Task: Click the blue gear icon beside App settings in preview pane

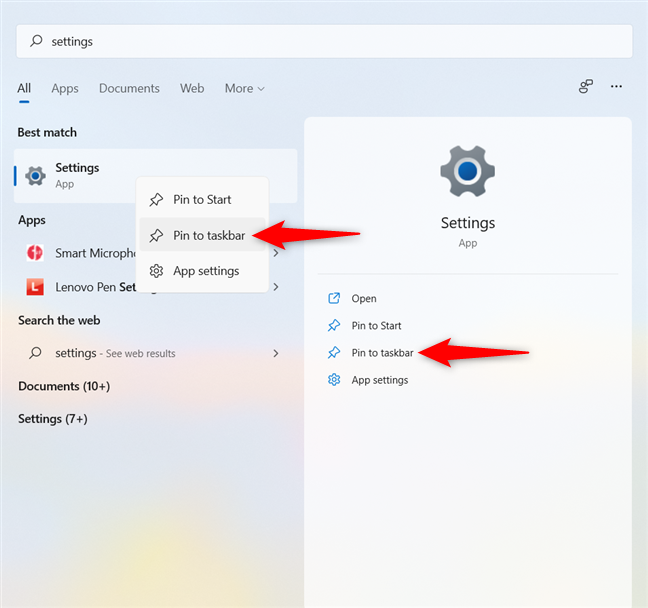Action: coord(334,379)
